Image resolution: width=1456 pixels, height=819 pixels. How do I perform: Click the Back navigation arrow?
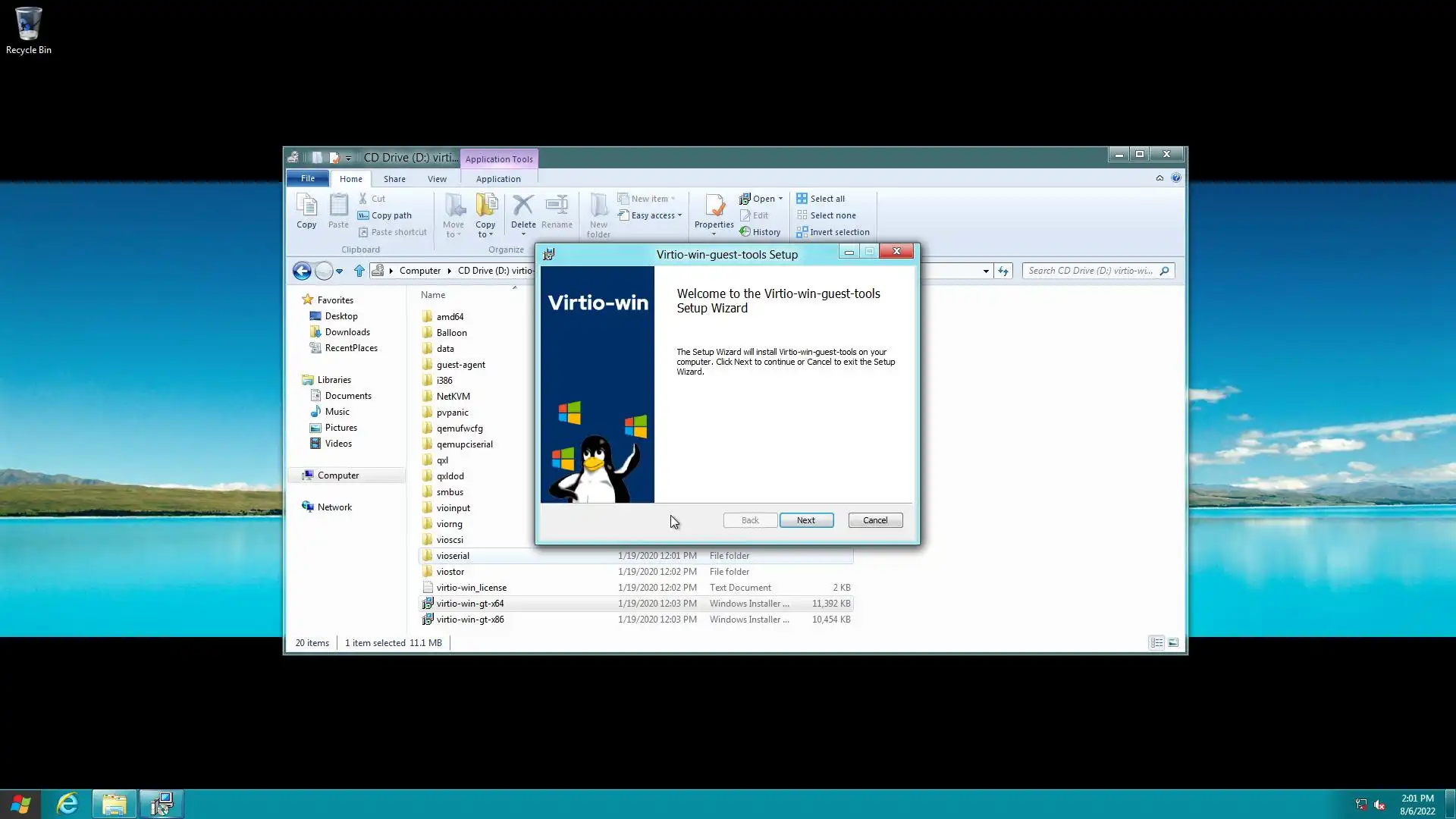click(x=302, y=271)
